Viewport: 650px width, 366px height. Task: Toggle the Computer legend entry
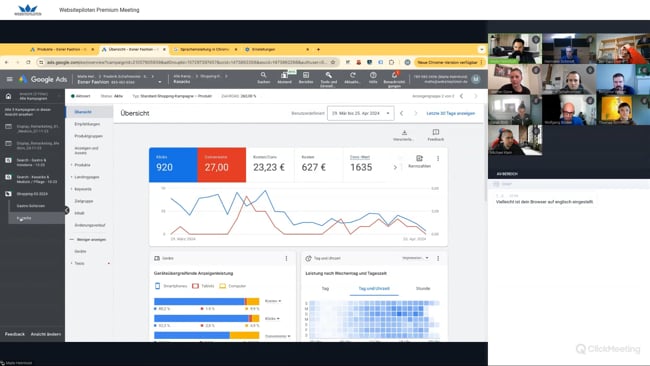point(233,286)
